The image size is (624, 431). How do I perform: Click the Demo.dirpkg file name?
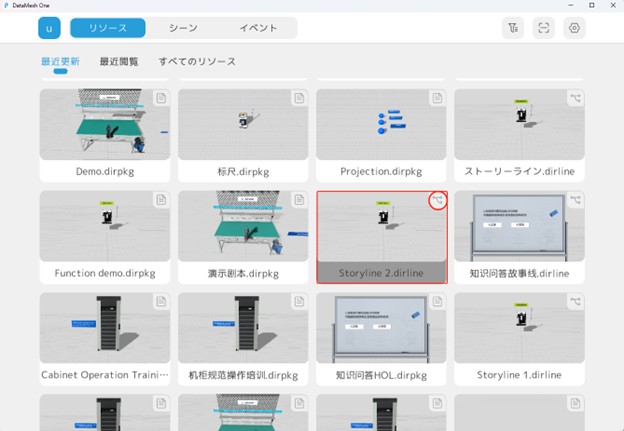(x=105, y=172)
